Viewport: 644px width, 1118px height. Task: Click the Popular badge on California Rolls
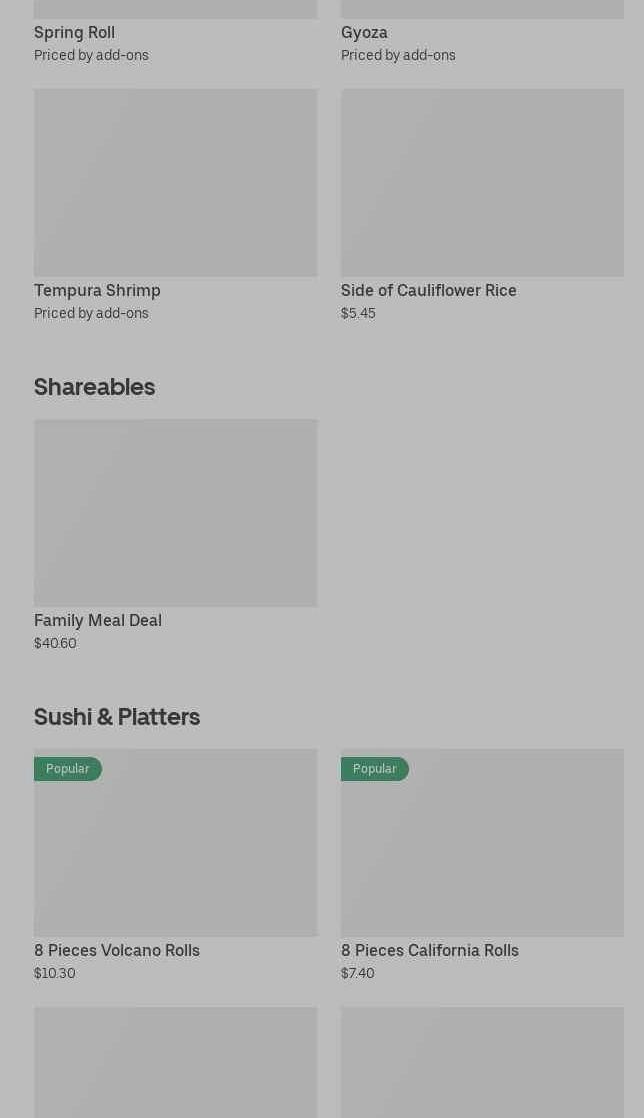pyautogui.click(x=375, y=769)
